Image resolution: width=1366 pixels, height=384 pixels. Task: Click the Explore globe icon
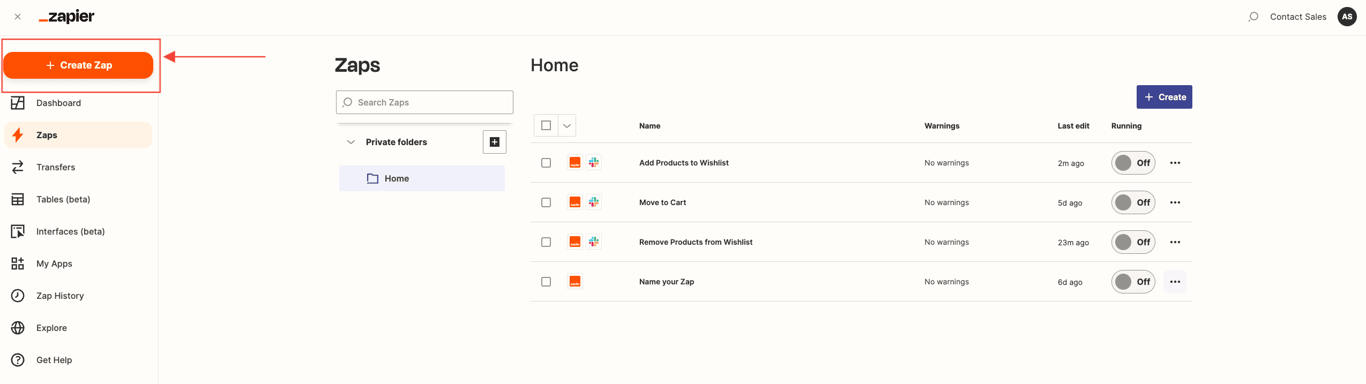pyautogui.click(x=18, y=328)
